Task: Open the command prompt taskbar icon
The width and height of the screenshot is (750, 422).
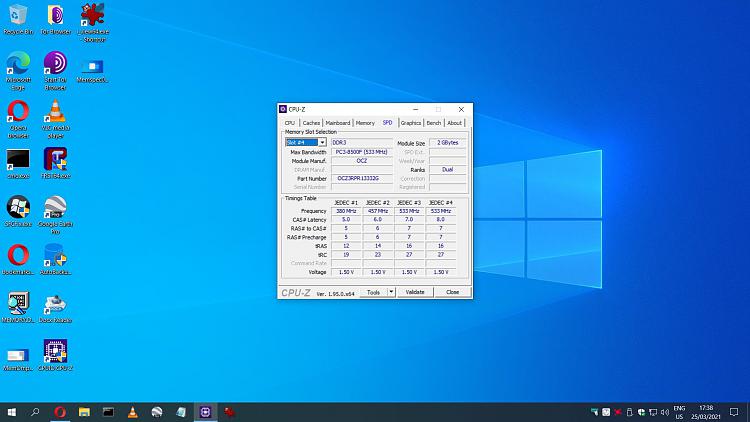Action: [109, 412]
